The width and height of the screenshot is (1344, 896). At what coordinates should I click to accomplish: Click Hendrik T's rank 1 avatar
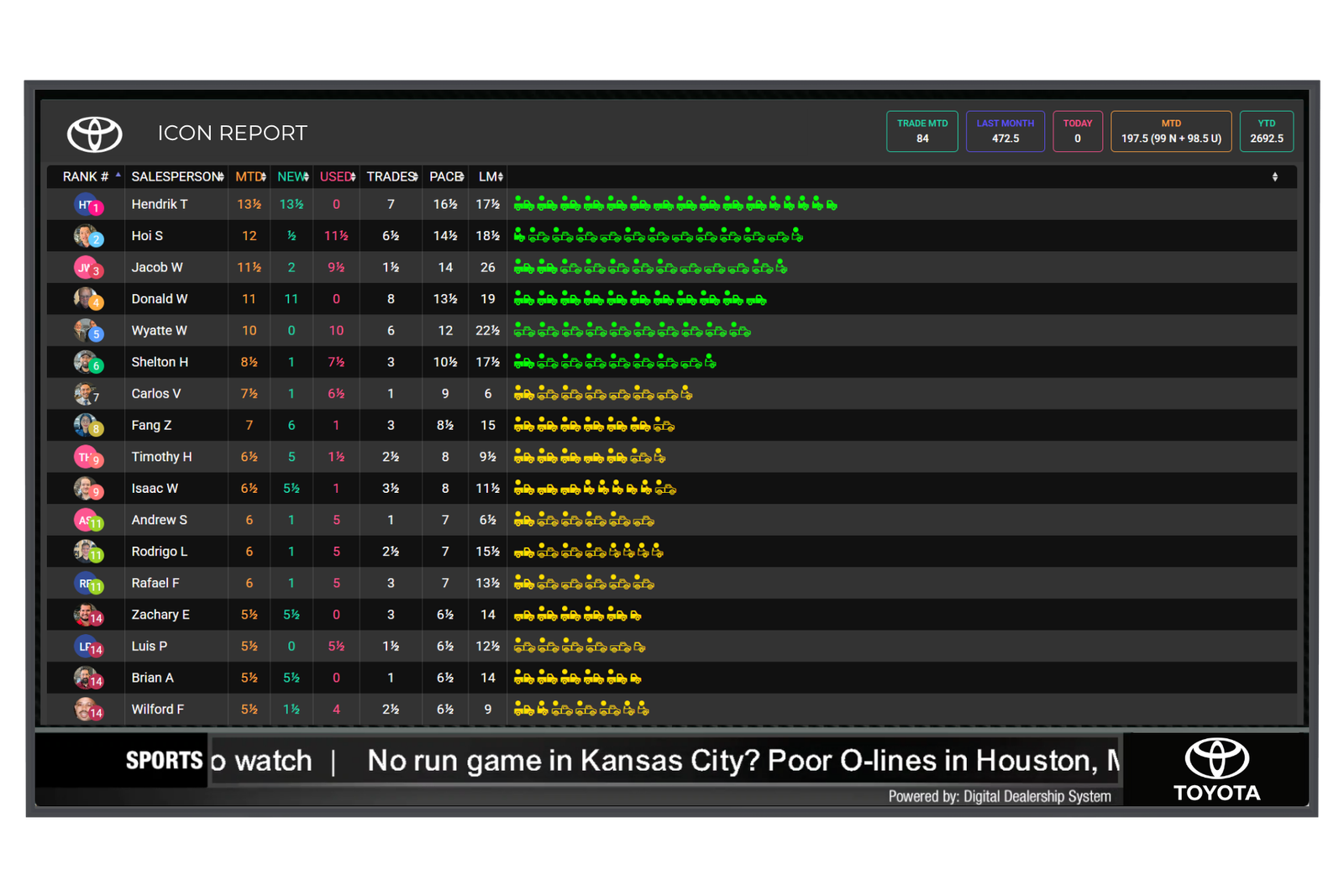87,205
